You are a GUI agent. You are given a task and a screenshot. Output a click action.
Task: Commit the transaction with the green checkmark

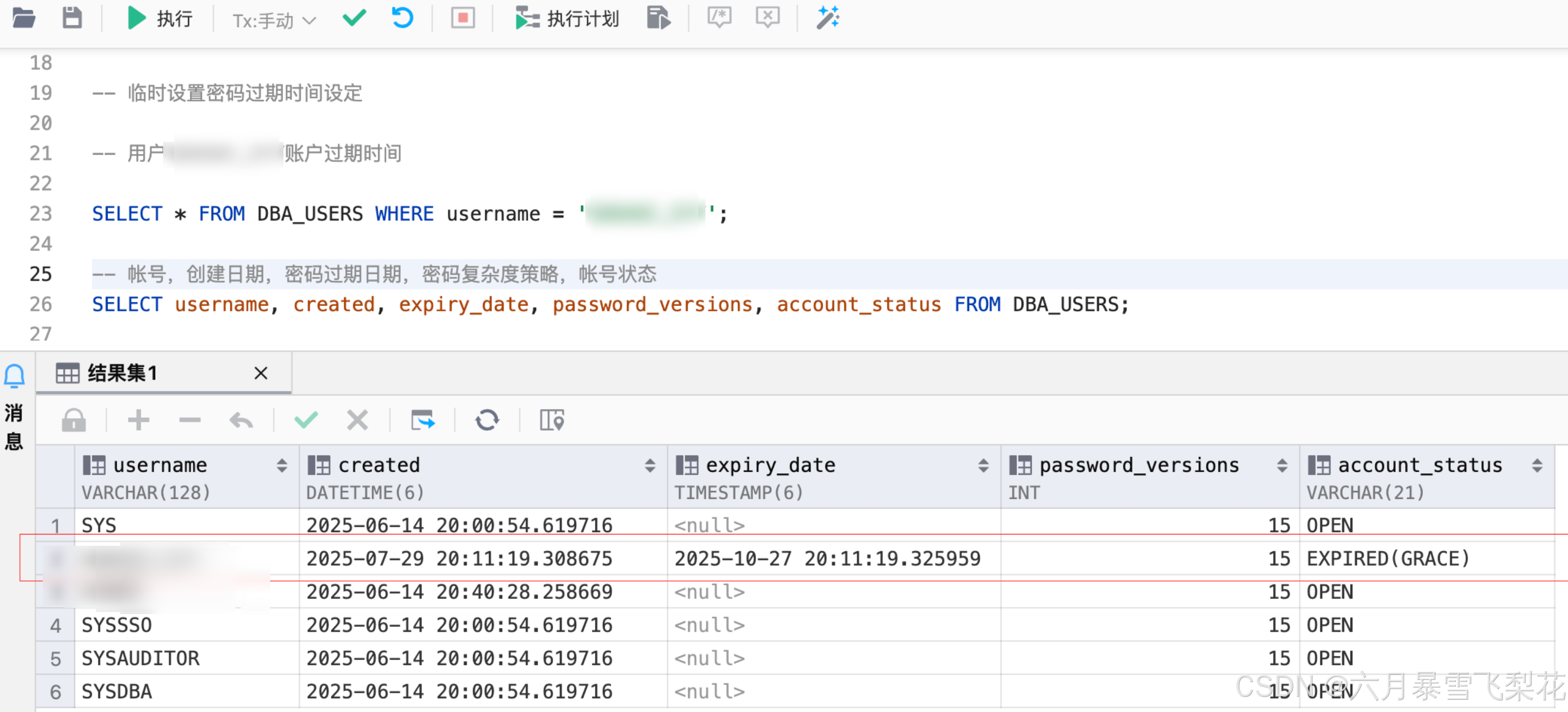click(354, 18)
